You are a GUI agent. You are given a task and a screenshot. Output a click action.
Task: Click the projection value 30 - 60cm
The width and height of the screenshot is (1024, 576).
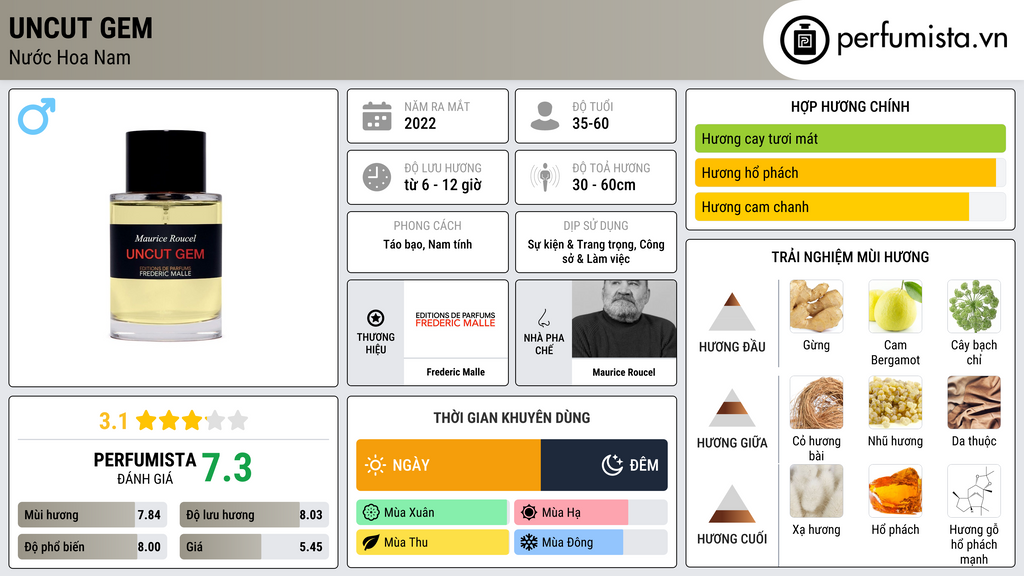click(x=603, y=185)
